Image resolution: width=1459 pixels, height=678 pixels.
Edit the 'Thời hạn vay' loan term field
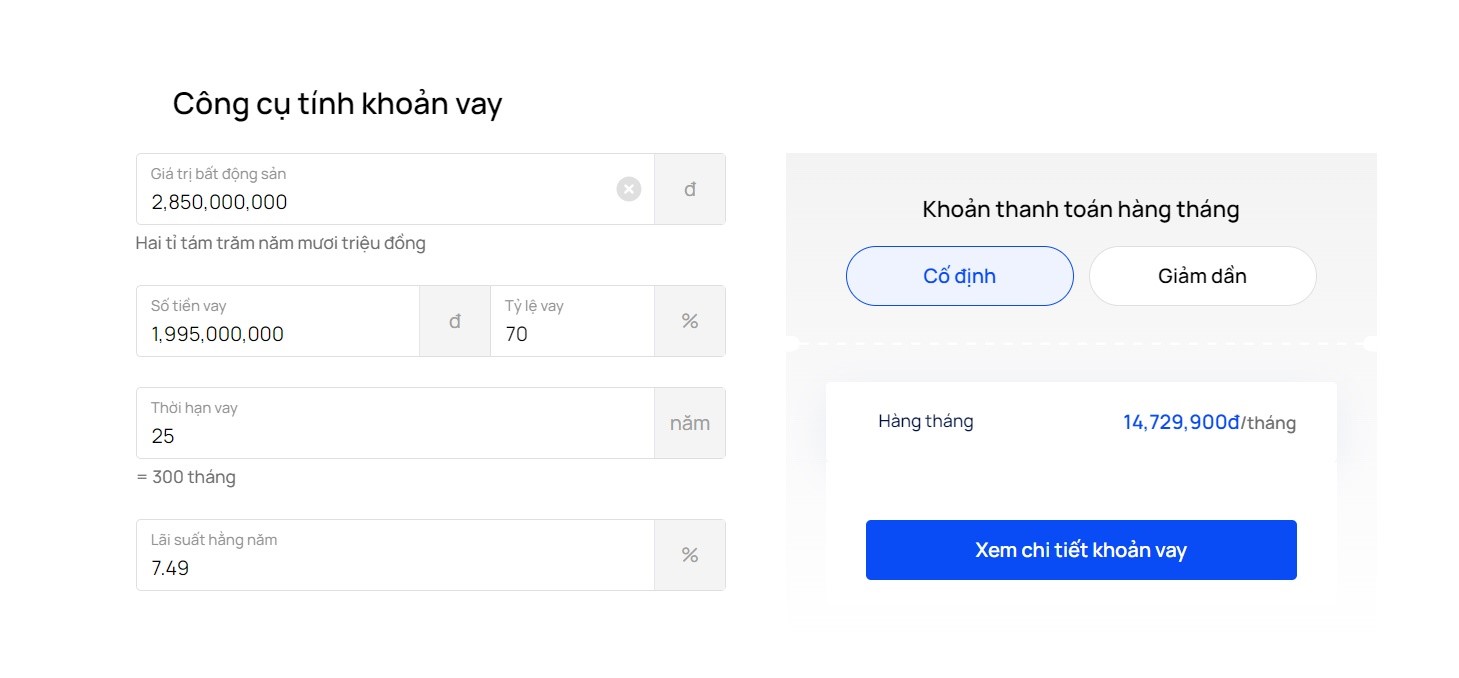coord(395,423)
